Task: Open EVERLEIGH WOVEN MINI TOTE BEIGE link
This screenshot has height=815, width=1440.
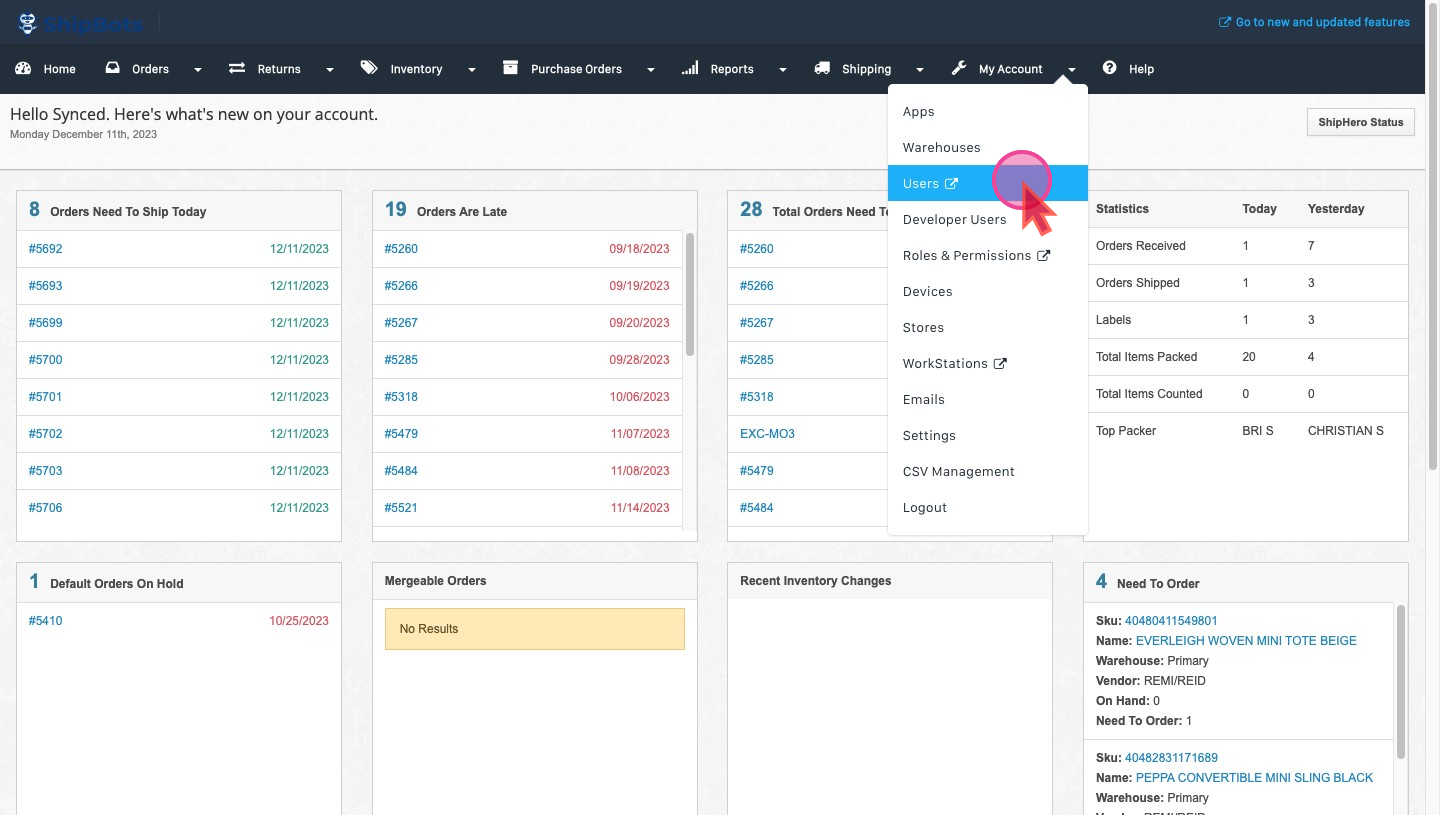Action: (x=1246, y=641)
